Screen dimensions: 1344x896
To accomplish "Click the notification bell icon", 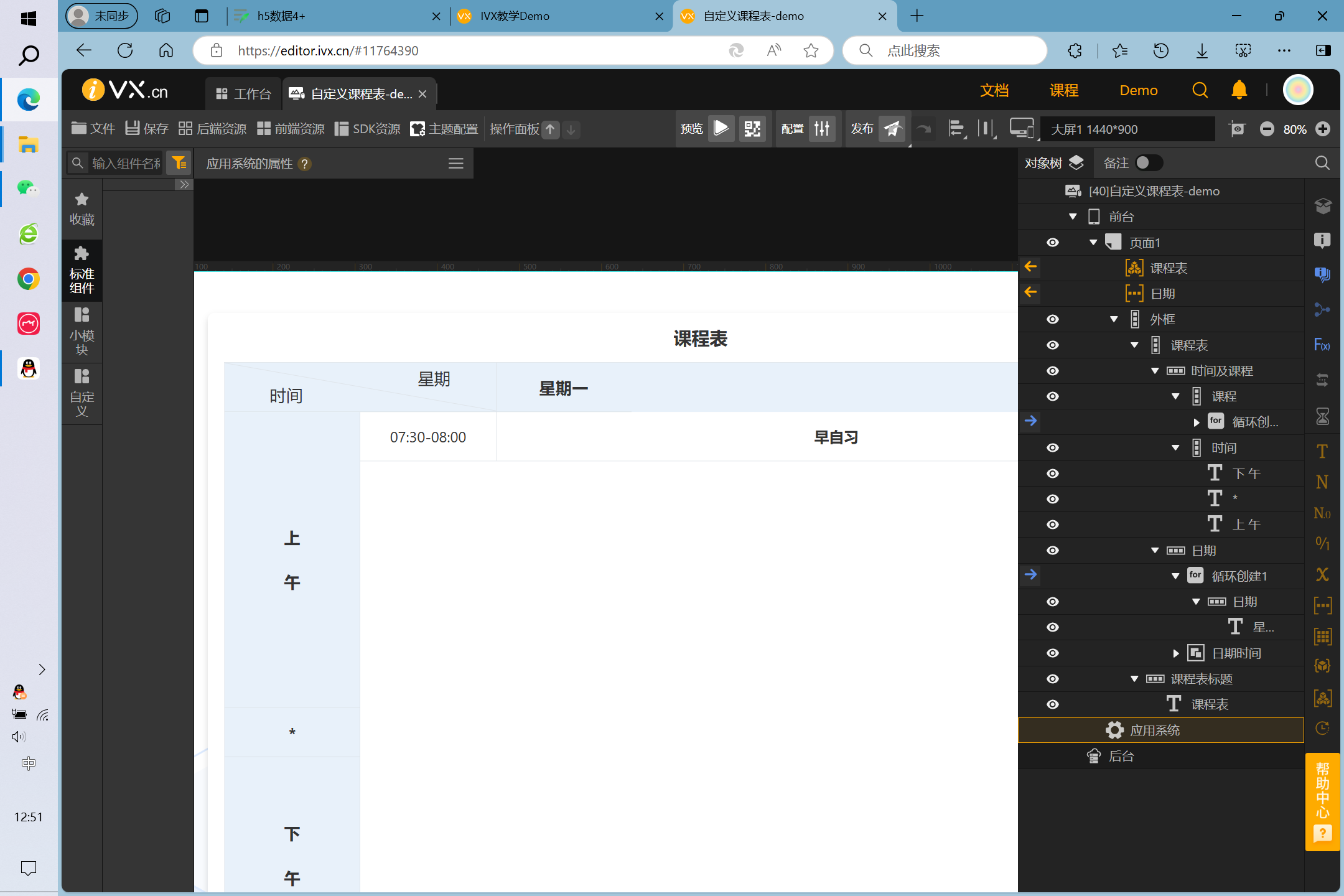I will pyautogui.click(x=1239, y=90).
